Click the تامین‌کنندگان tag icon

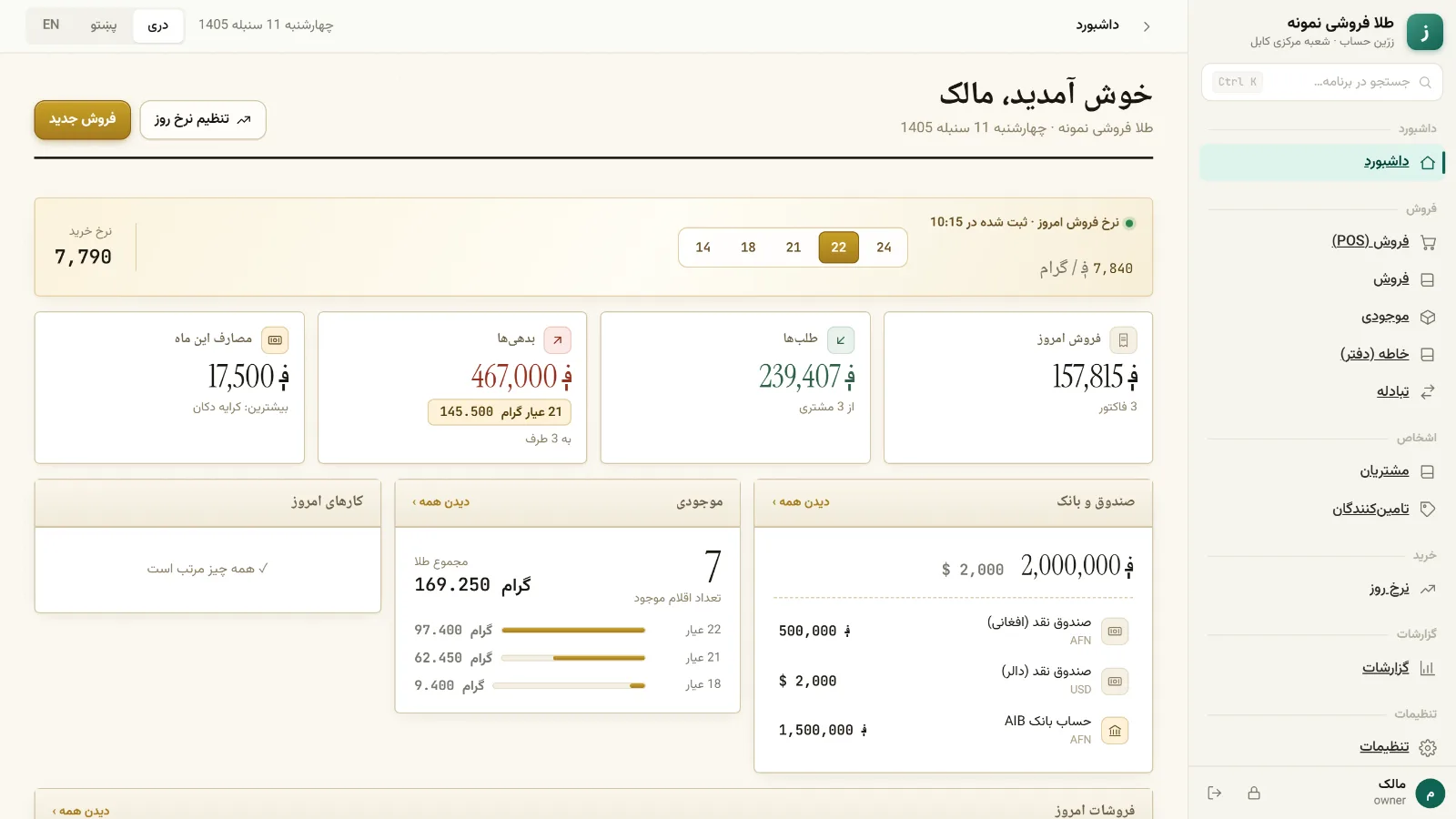pyautogui.click(x=1428, y=509)
